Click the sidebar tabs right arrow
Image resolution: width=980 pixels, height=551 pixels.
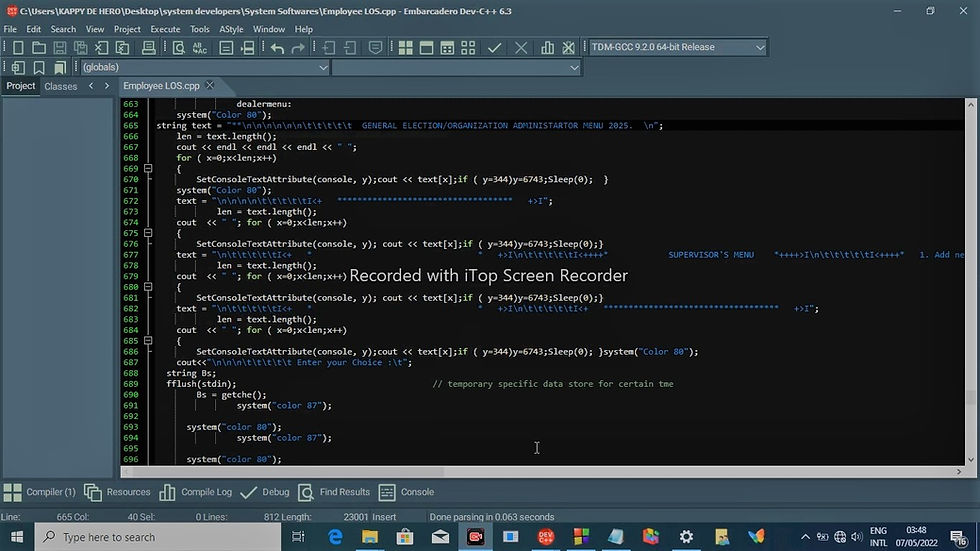coord(107,86)
